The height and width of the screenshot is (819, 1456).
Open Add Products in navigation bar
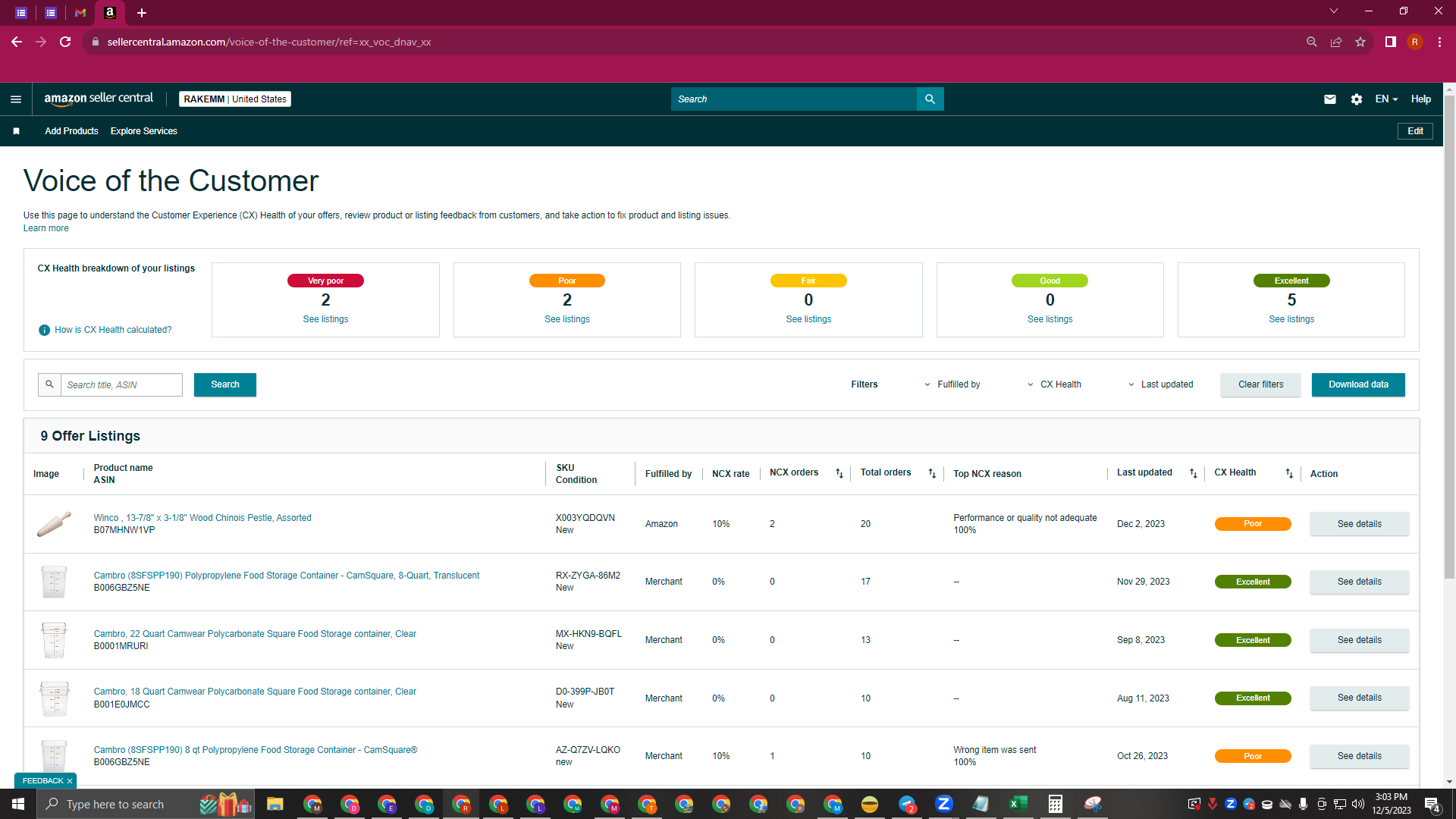point(71,131)
